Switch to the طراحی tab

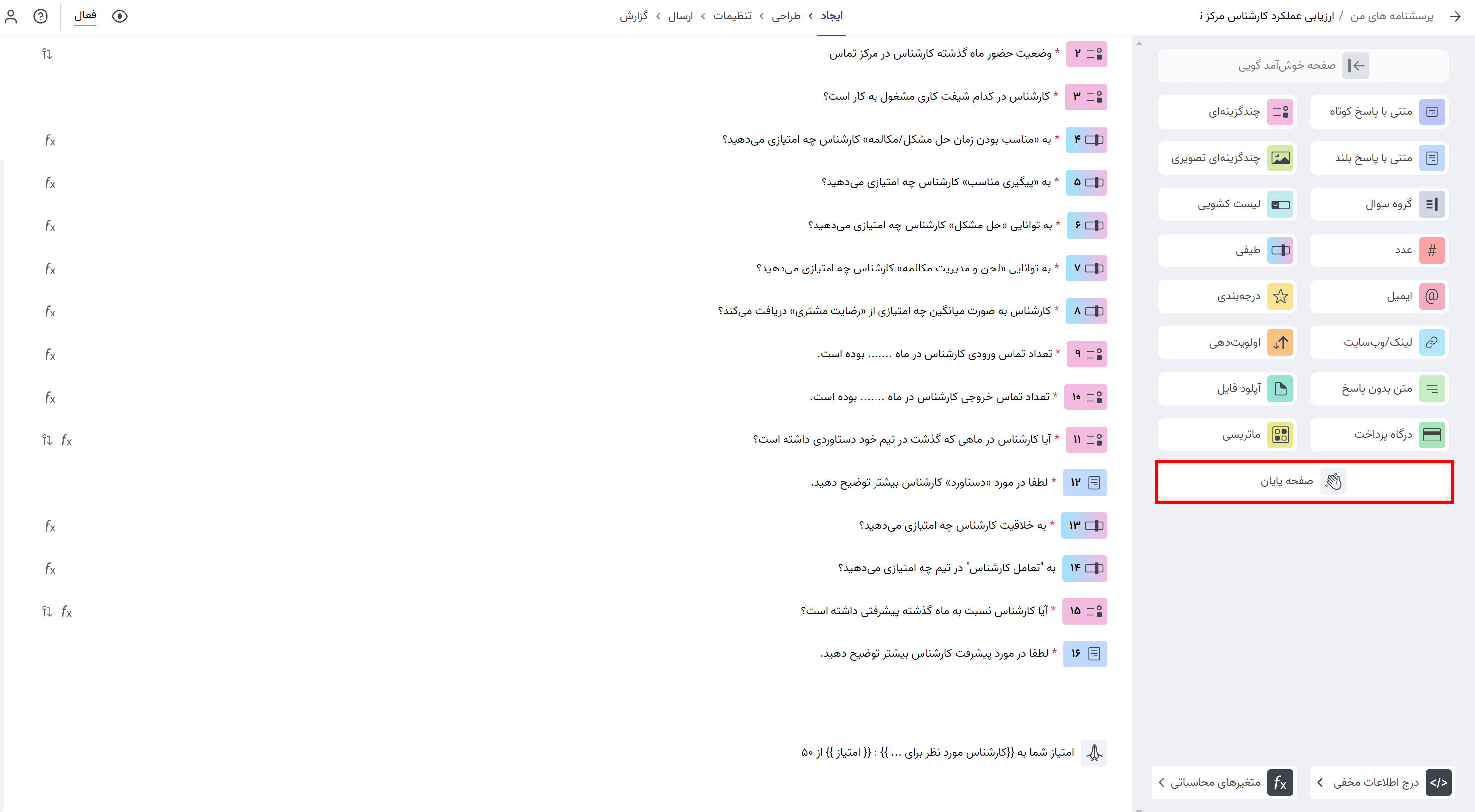[x=785, y=16]
